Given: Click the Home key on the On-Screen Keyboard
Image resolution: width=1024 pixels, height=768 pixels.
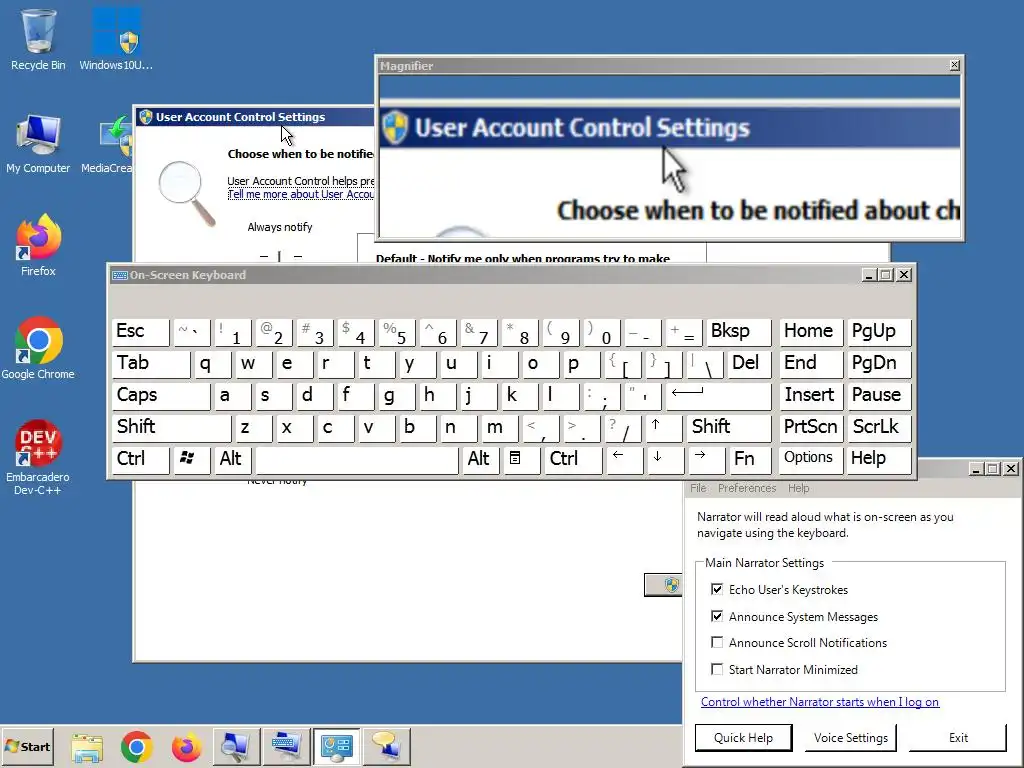Looking at the screenshot, I should 810,332.
